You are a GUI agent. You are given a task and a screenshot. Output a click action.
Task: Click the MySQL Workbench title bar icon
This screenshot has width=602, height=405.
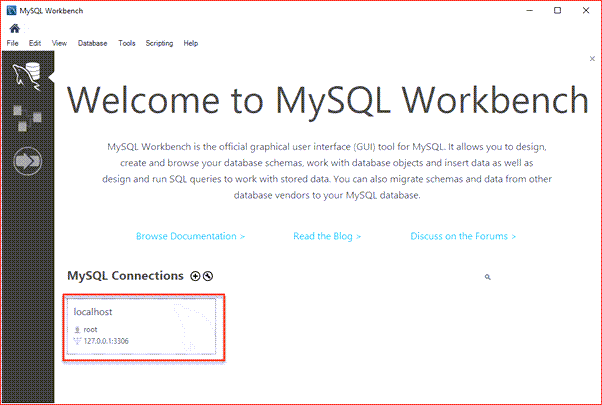(10, 10)
